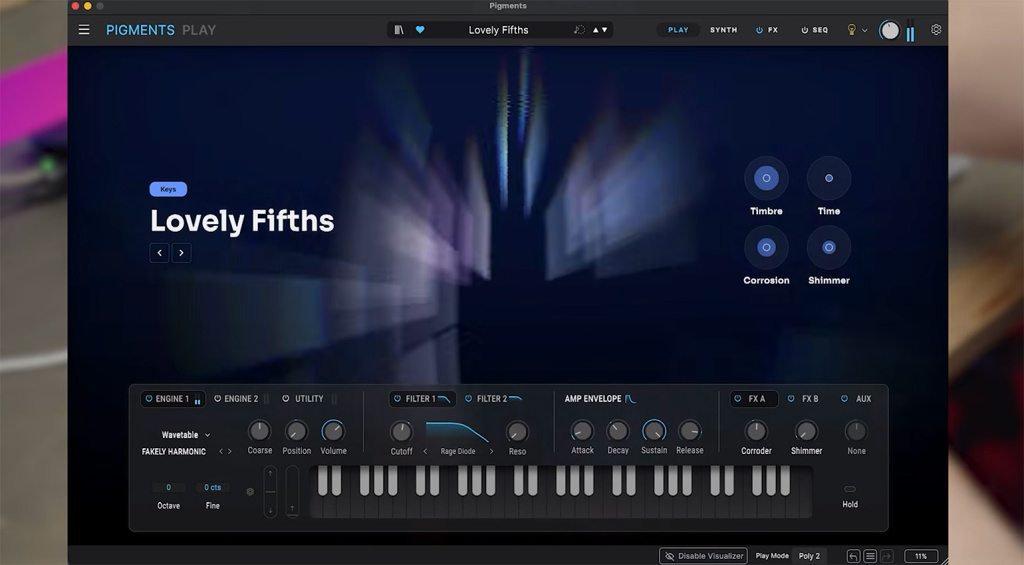Screen dimensions: 1024x565
Task: Click the sound design tips note icon
Action: tap(579, 29)
